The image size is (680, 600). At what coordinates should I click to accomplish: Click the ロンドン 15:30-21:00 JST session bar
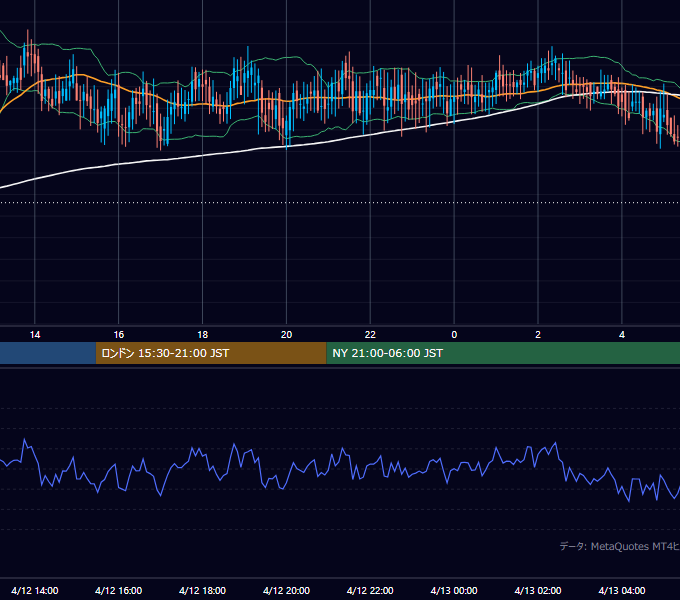(211, 353)
